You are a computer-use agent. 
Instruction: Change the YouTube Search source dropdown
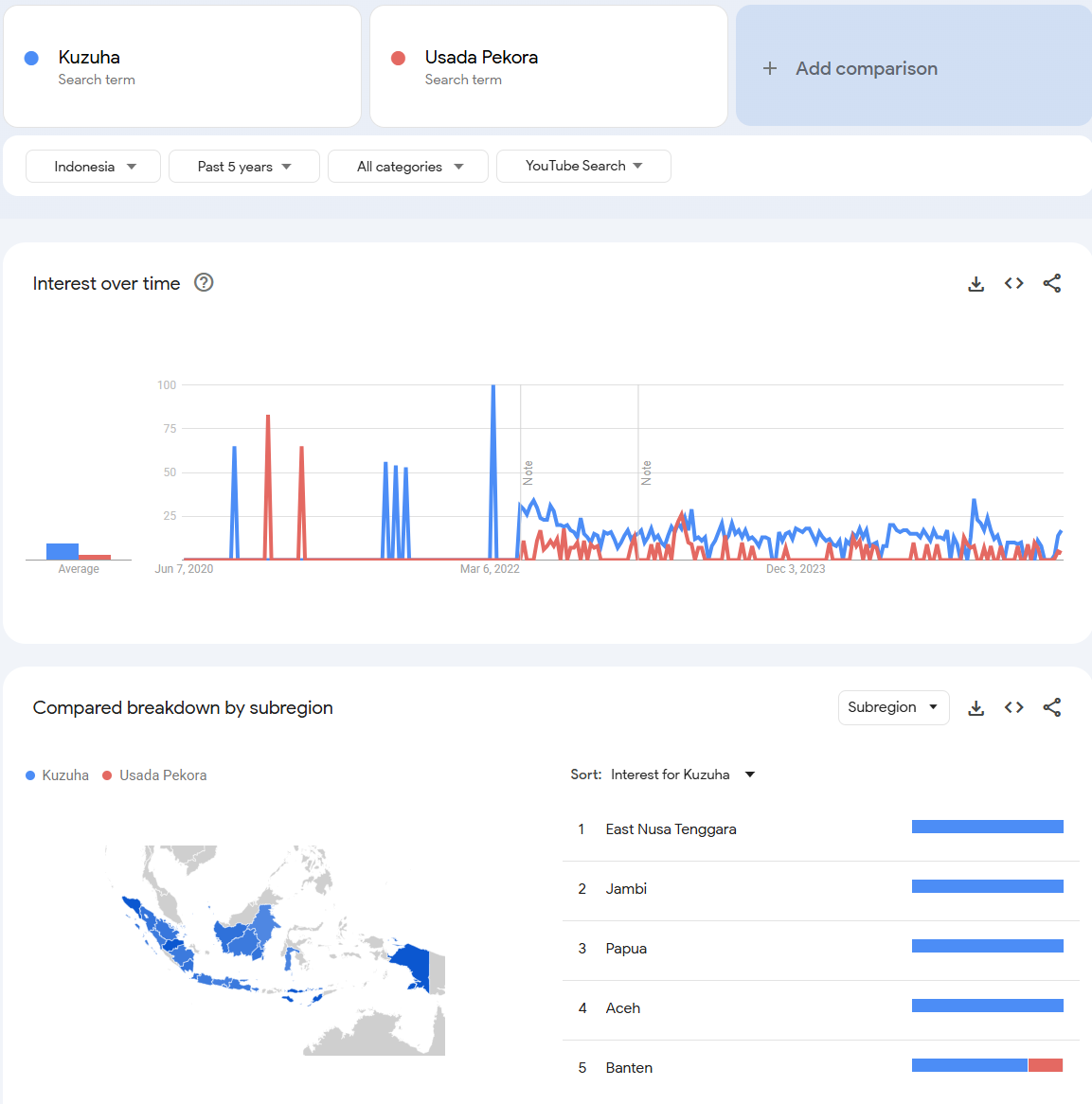(583, 166)
